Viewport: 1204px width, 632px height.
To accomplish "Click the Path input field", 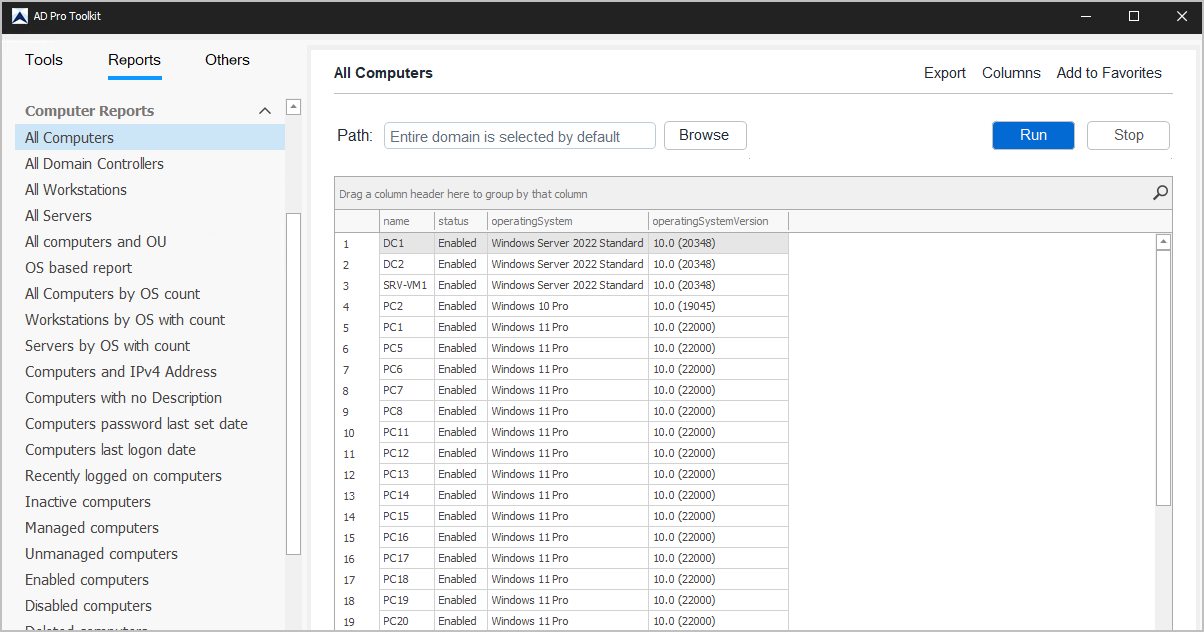I will pos(519,136).
